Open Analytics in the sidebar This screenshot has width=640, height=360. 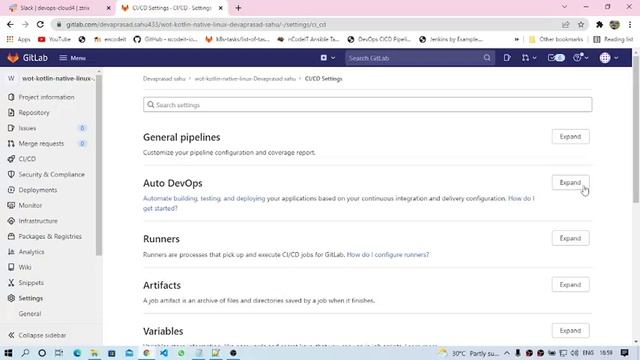coord(31,252)
